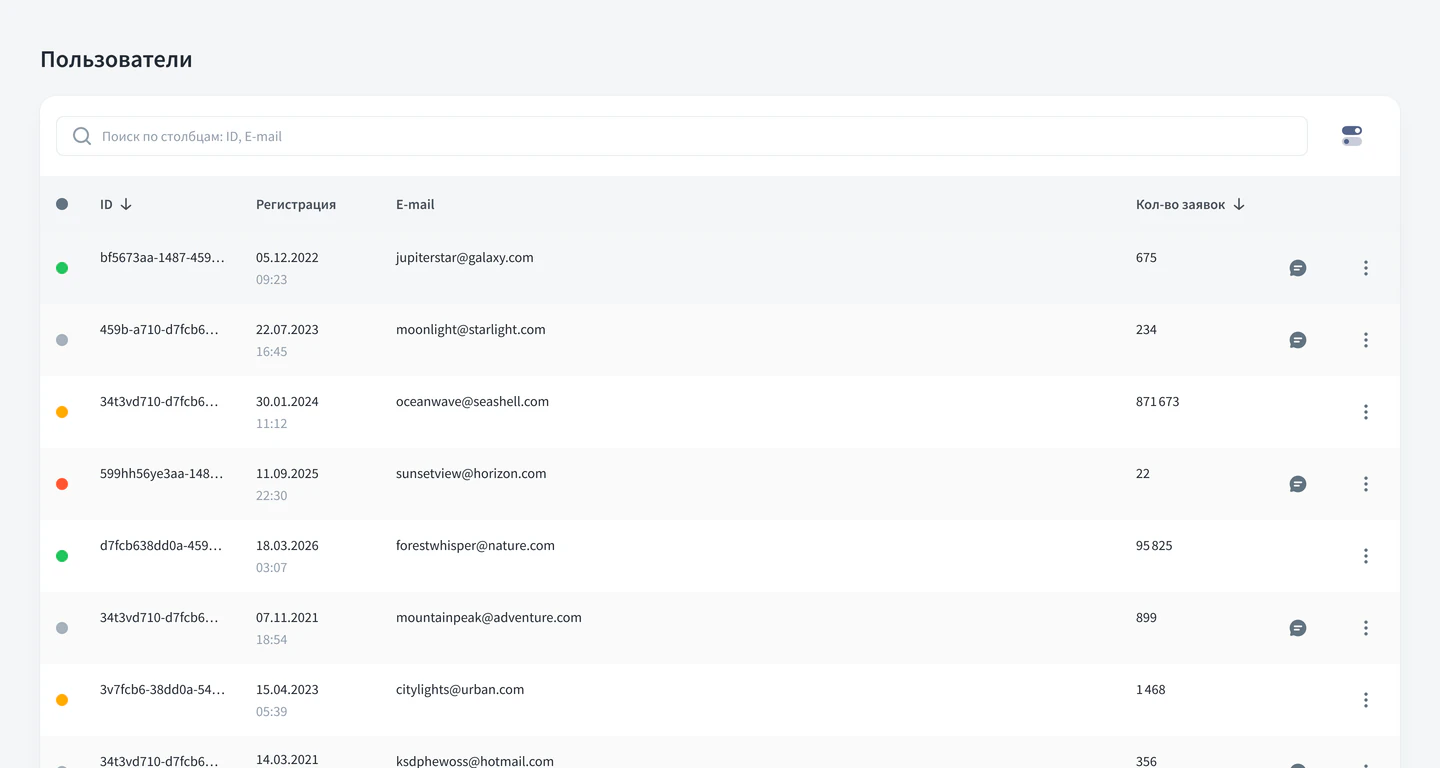Screen dimensions: 1440x768
Task: Select ID 3v7fcb6-38dd0a-54…
Action: click(162, 689)
